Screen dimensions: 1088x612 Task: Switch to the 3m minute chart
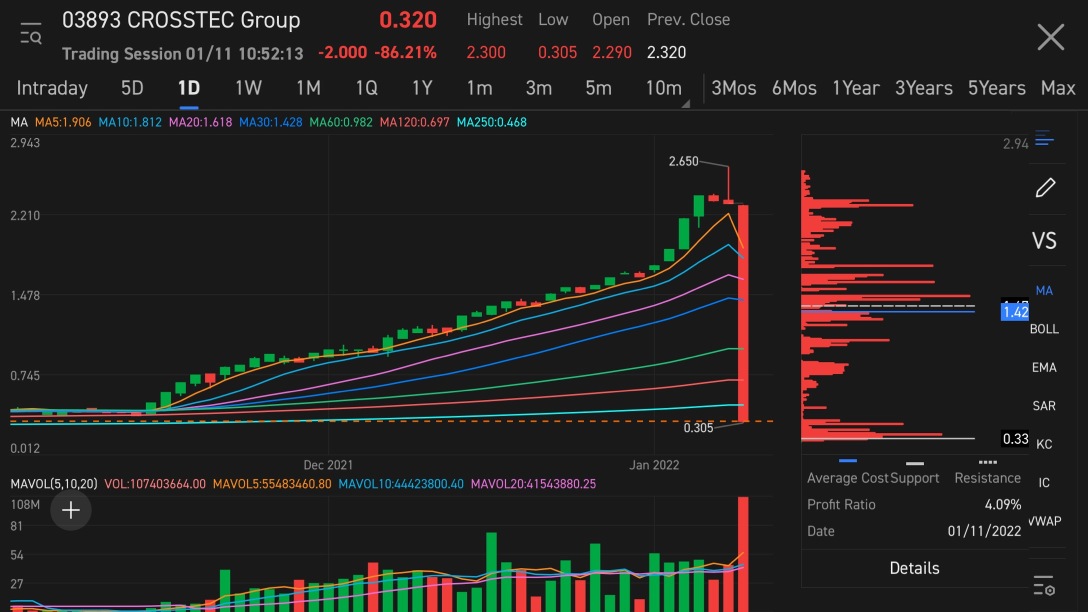538,88
